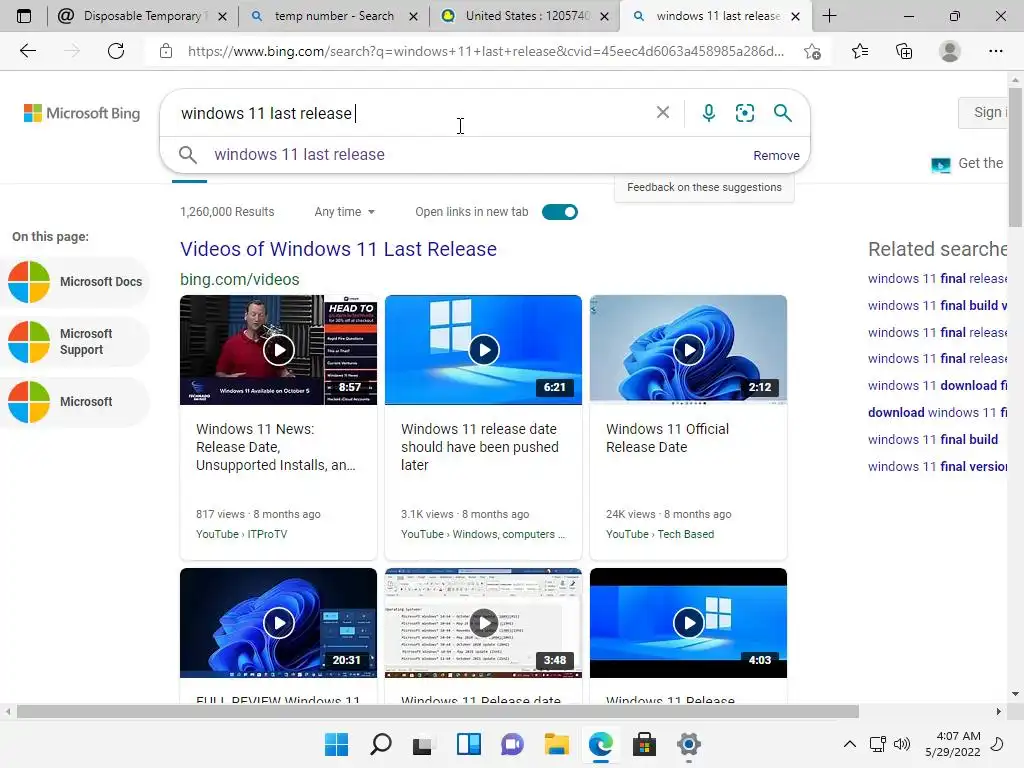Open Microsoft Store from taskbar
This screenshot has height=768, width=1024.
click(644, 744)
